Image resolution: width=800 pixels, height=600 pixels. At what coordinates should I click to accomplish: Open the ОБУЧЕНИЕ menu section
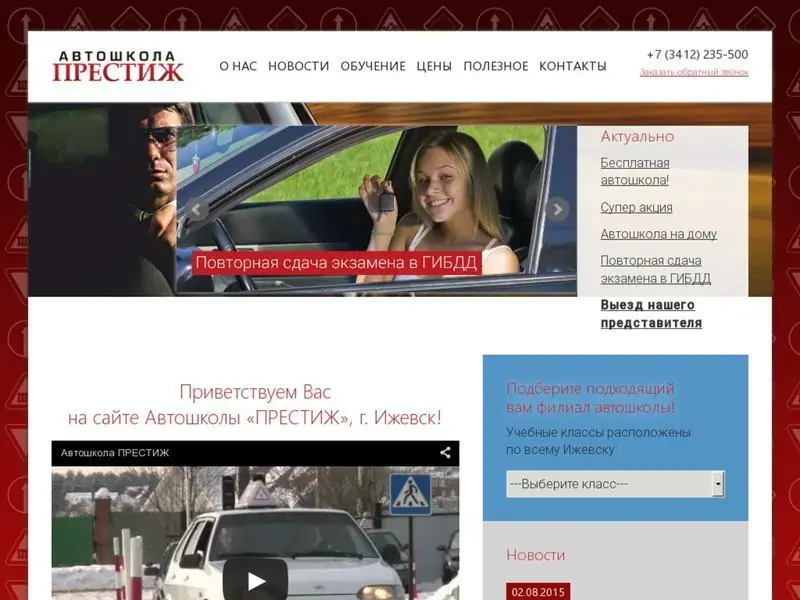click(372, 66)
